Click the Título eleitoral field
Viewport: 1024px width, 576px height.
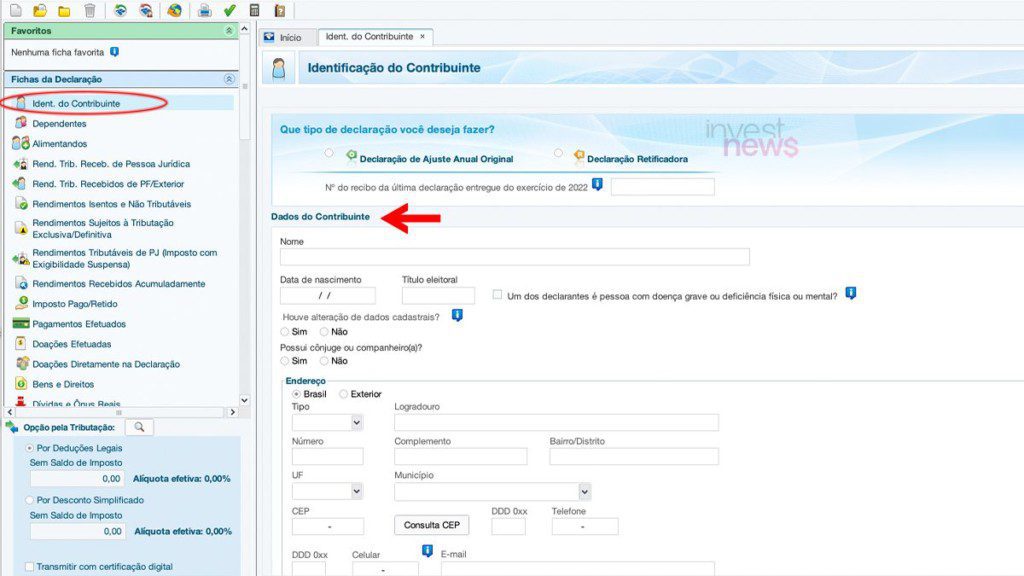pos(438,296)
